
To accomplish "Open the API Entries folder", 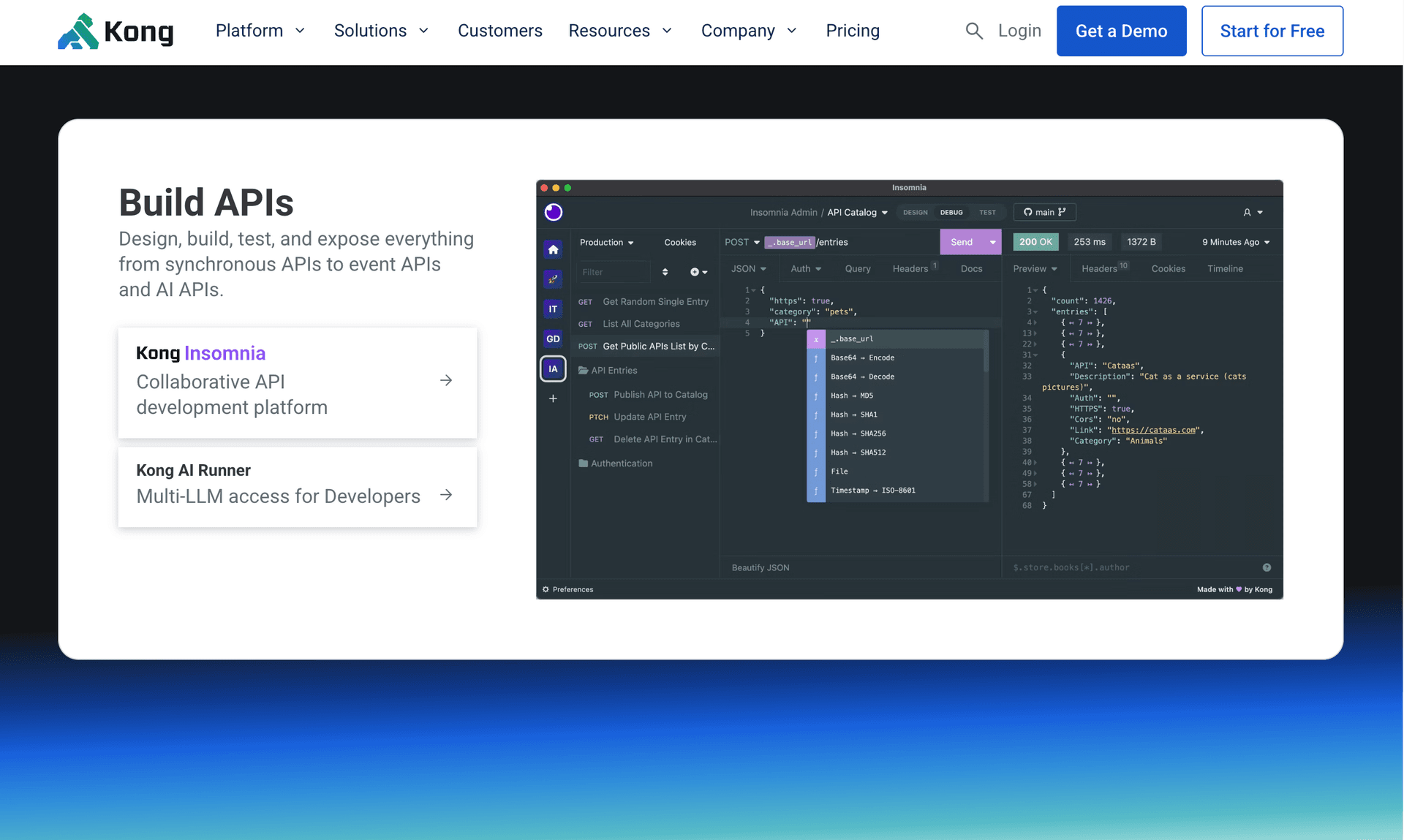I will [x=608, y=371].
